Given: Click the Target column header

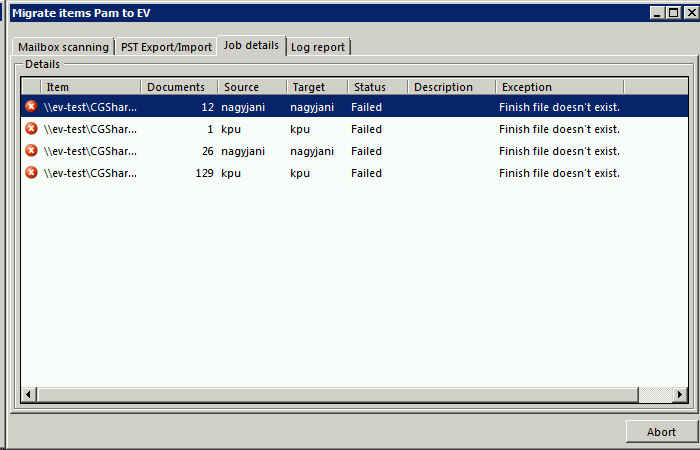Looking at the screenshot, I should [316, 87].
